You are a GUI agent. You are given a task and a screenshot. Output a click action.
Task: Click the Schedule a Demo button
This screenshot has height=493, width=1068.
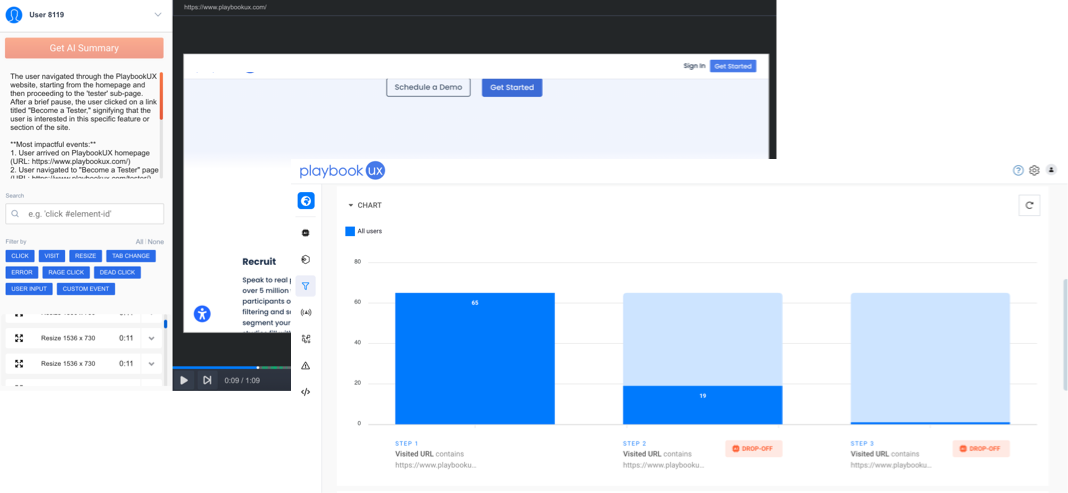pyautogui.click(x=428, y=88)
